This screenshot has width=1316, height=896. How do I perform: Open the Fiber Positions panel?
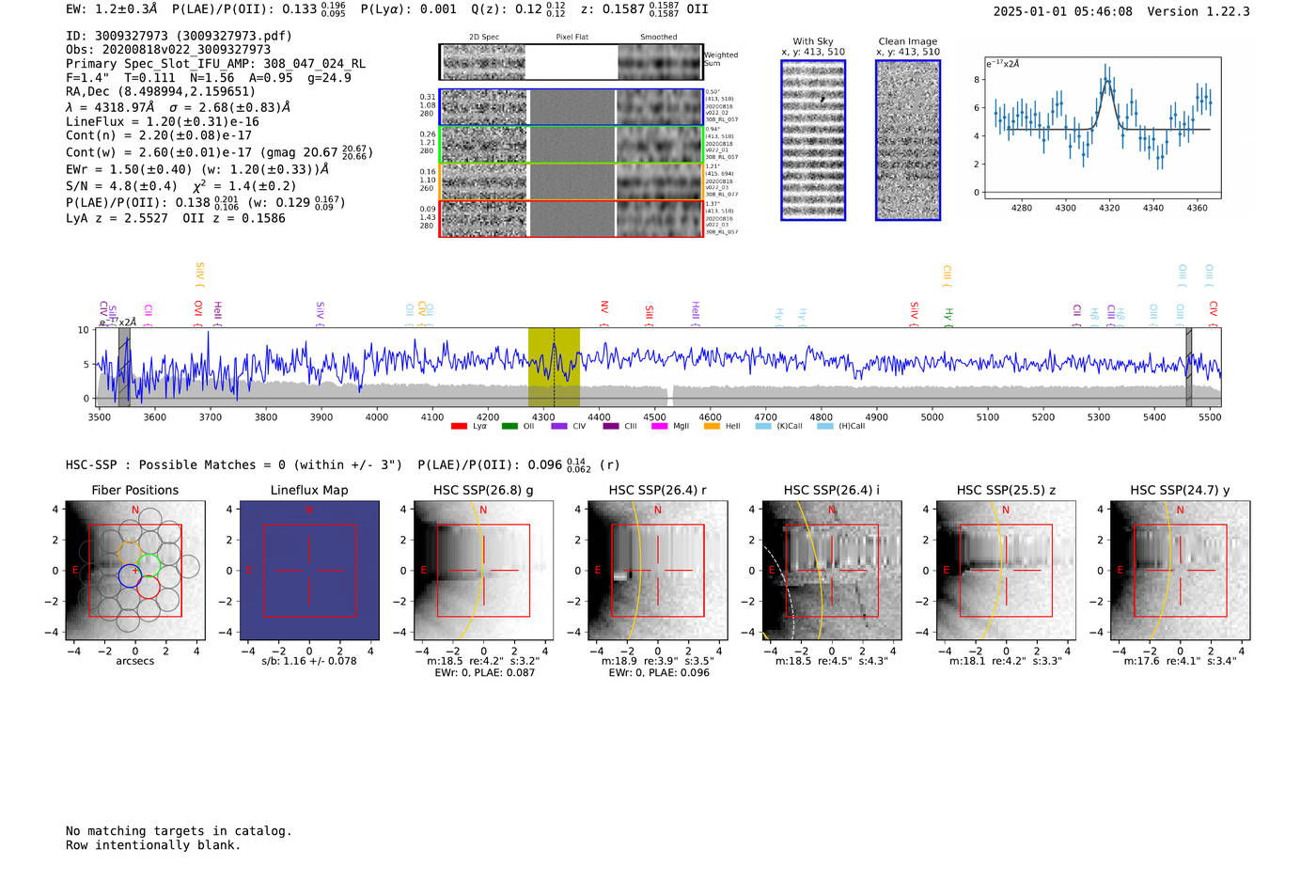click(x=135, y=571)
